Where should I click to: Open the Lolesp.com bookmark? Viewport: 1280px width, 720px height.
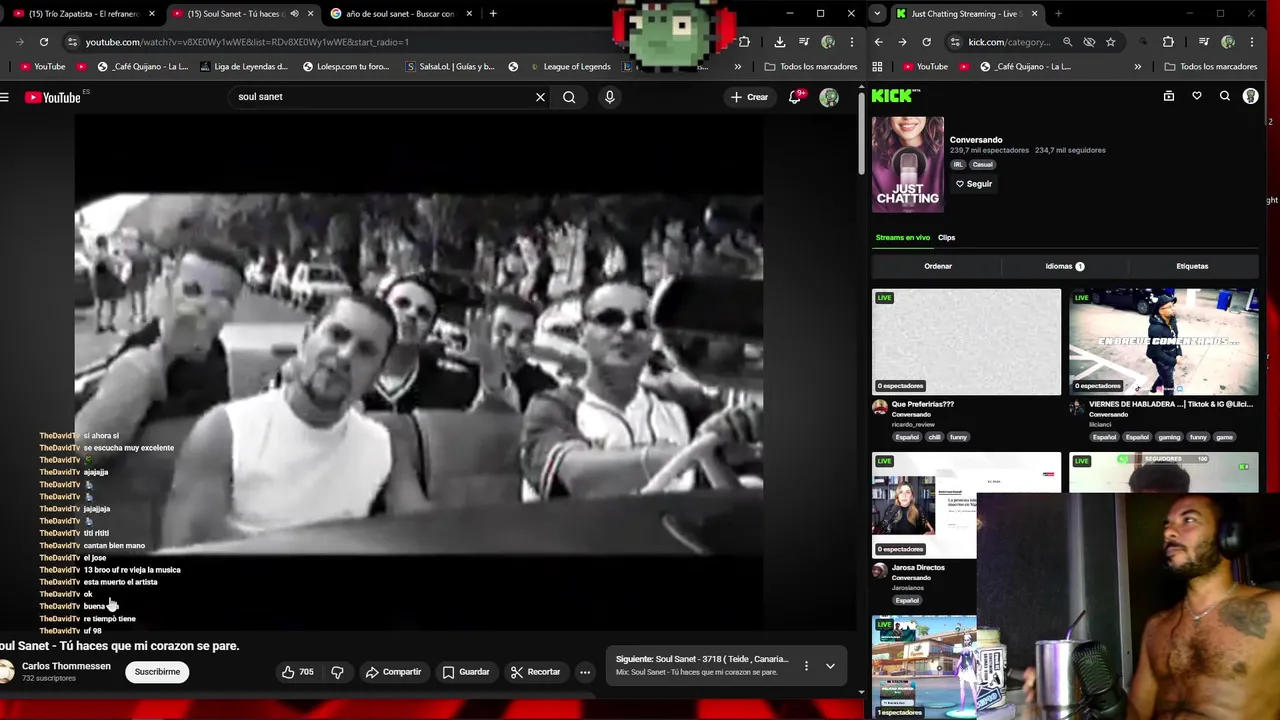345,67
